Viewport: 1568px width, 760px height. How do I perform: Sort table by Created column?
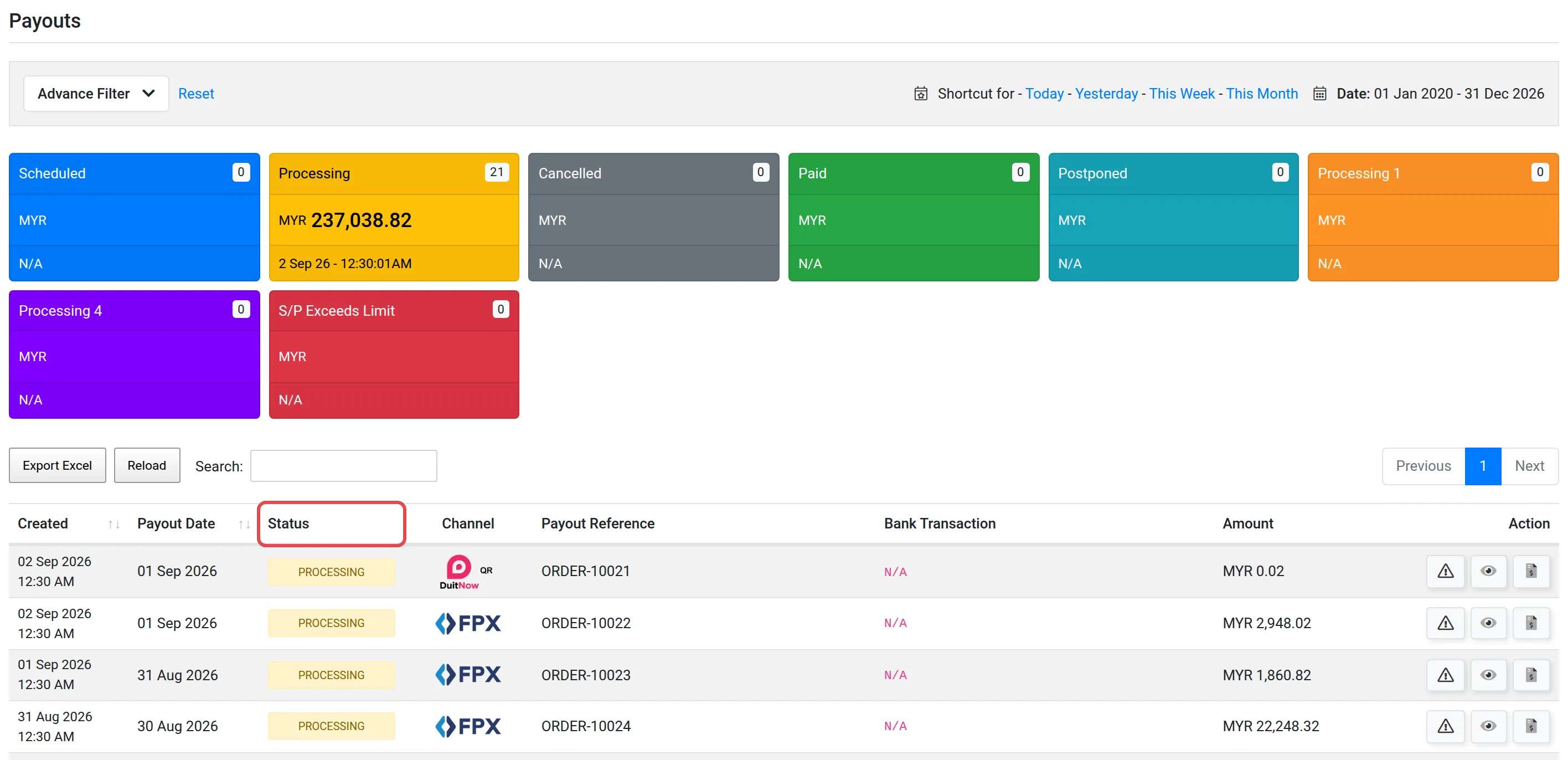68,523
